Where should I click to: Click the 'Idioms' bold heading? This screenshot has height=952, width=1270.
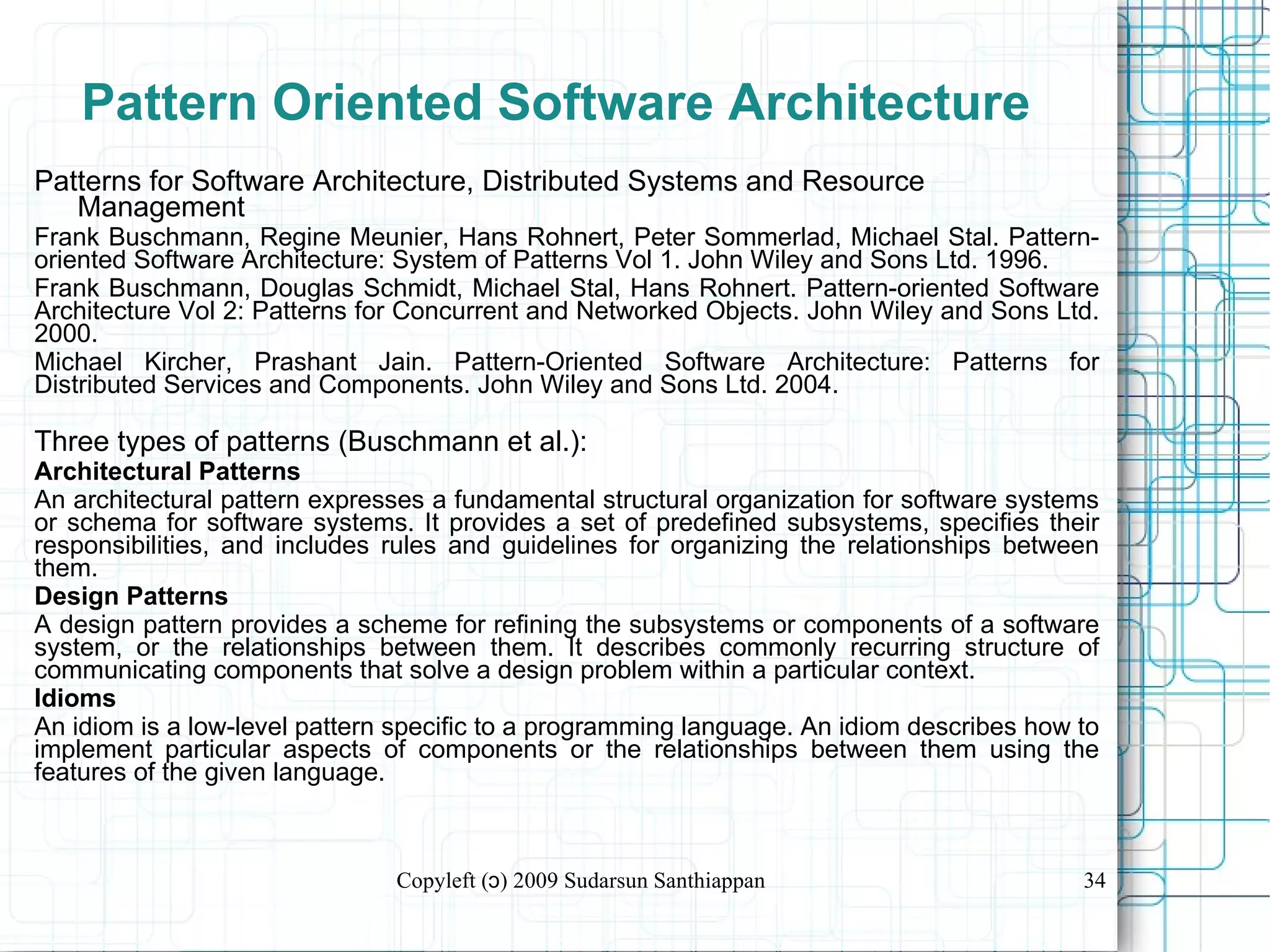click(75, 698)
